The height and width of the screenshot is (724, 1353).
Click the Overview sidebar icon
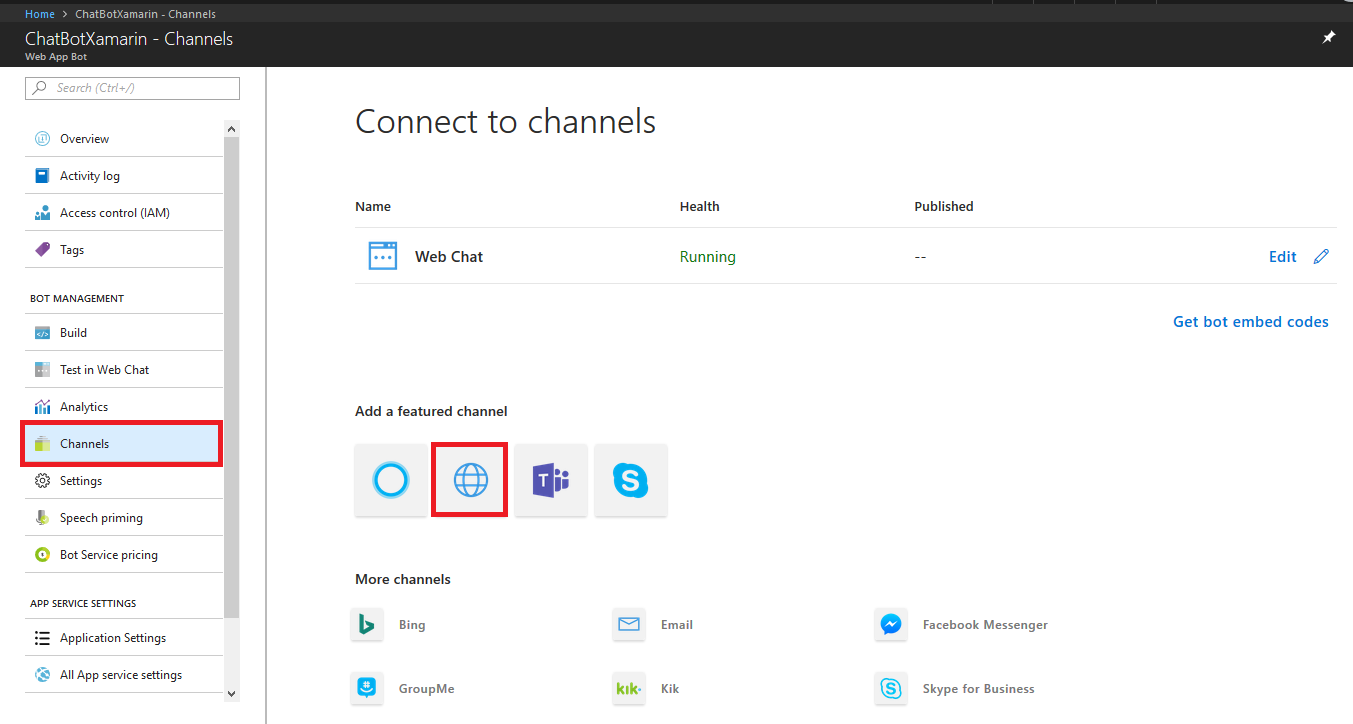pyautogui.click(x=42, y=139)
